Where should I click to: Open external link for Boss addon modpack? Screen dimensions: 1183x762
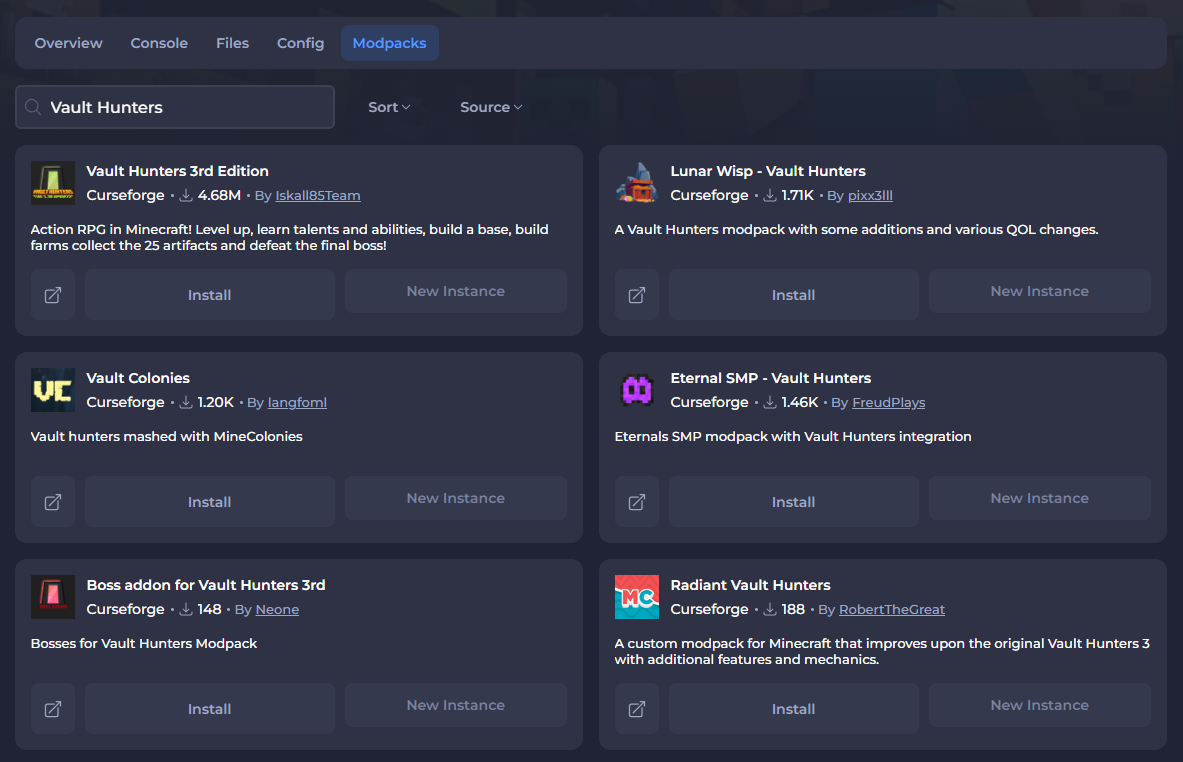click(x=53, y=709)
